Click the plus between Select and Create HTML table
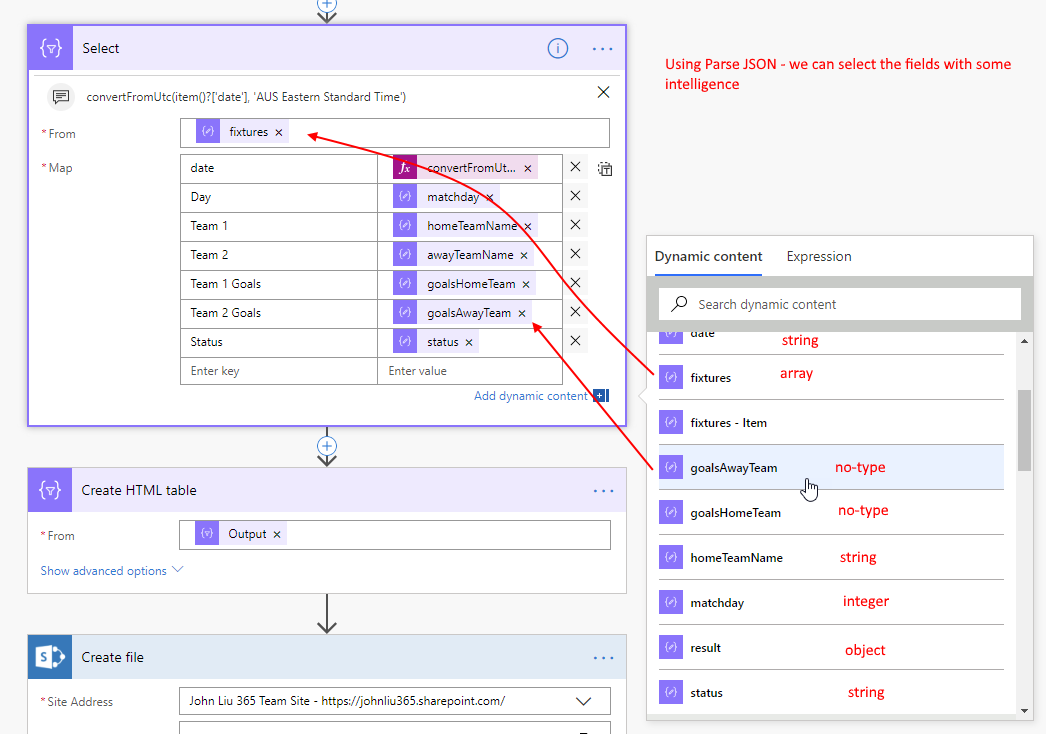Screen dimensions: 1046x734 (327, 445)
